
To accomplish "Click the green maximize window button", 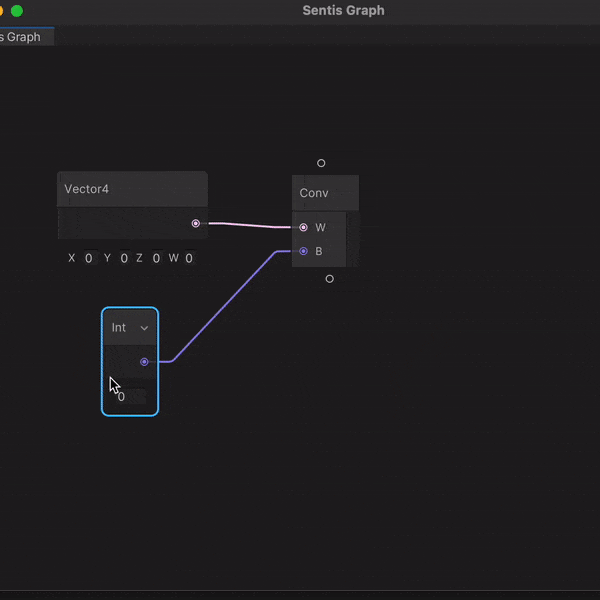I will click(x=17, y=11).
